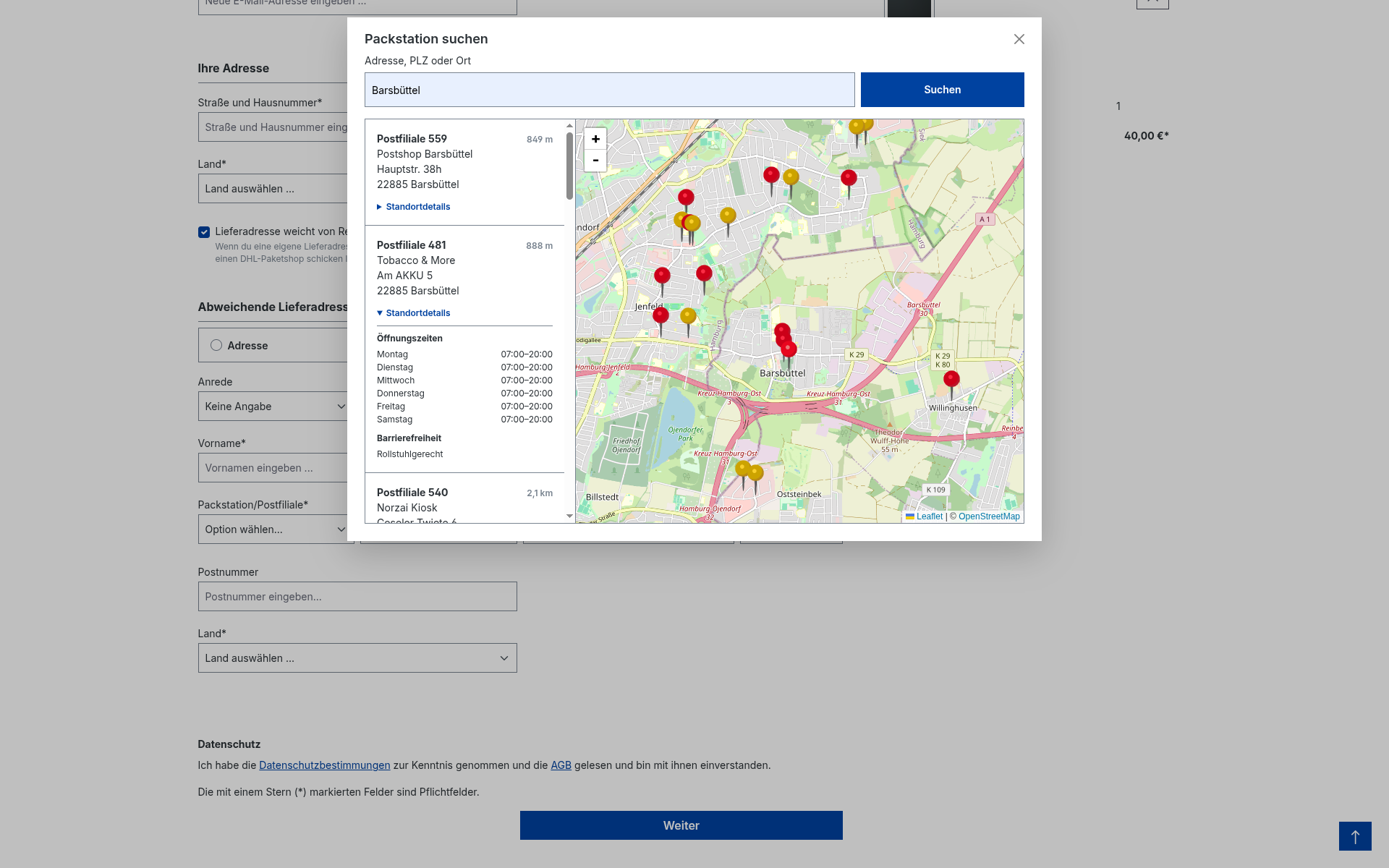The width and height of the screenshot is (1389, 868).
Task: Click the Suchen button
Action: 942,90
